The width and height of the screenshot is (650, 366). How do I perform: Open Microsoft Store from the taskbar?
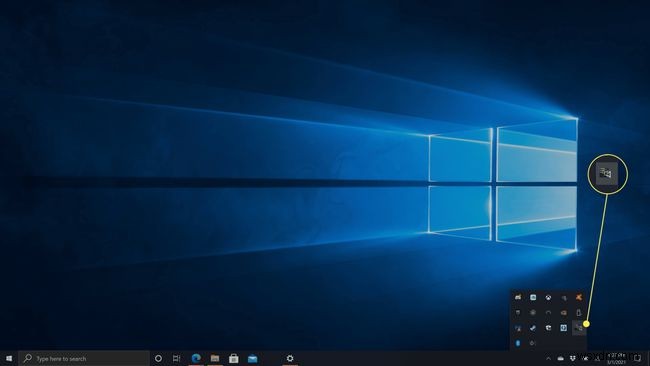point(234,358)
